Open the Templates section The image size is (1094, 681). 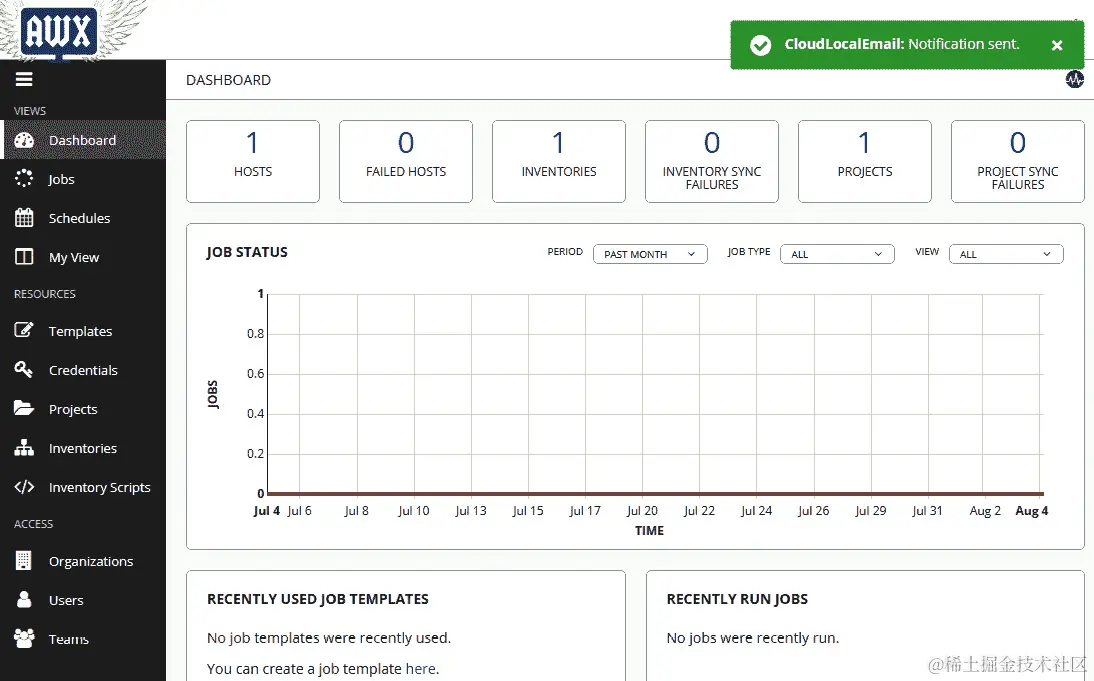[80, 331]
